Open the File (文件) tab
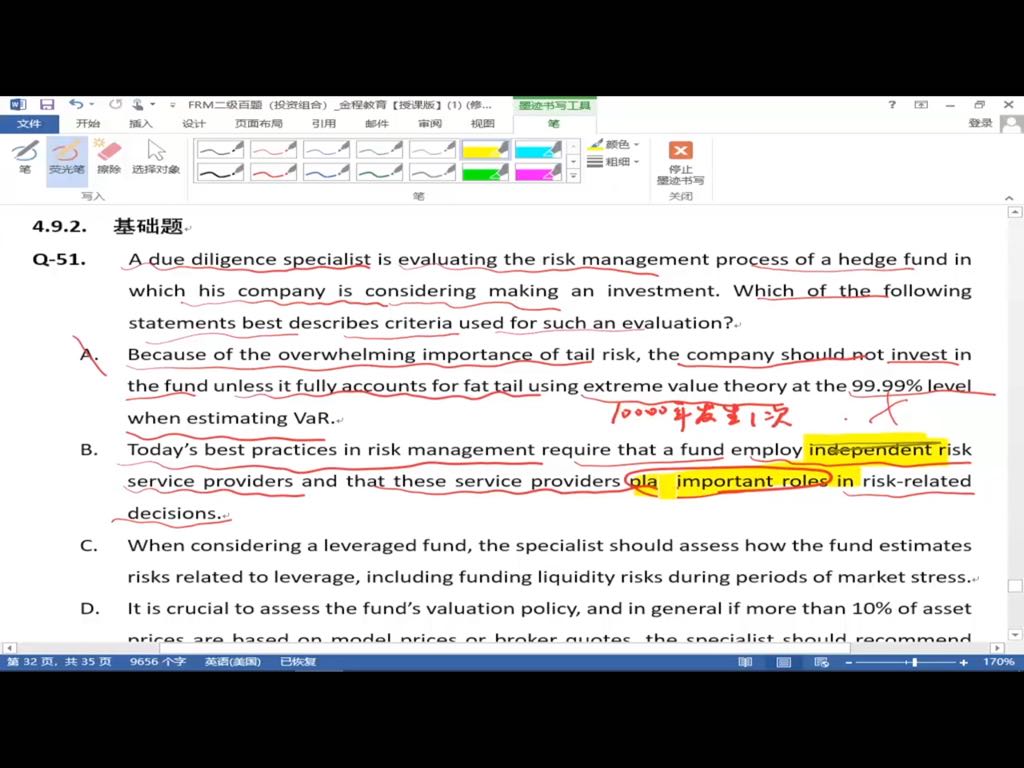1024x768 pixels. pyautogui.click(x=29, y=123)
